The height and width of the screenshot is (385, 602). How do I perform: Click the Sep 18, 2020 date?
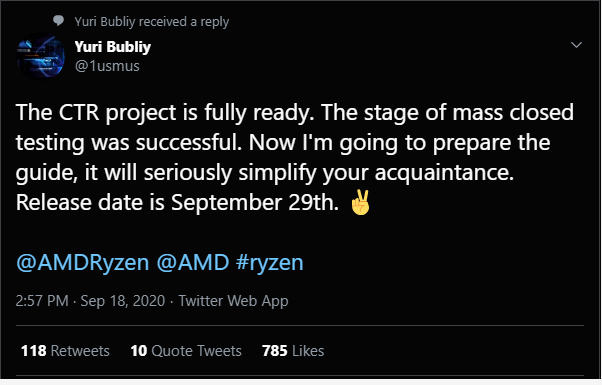pos(122,301)
